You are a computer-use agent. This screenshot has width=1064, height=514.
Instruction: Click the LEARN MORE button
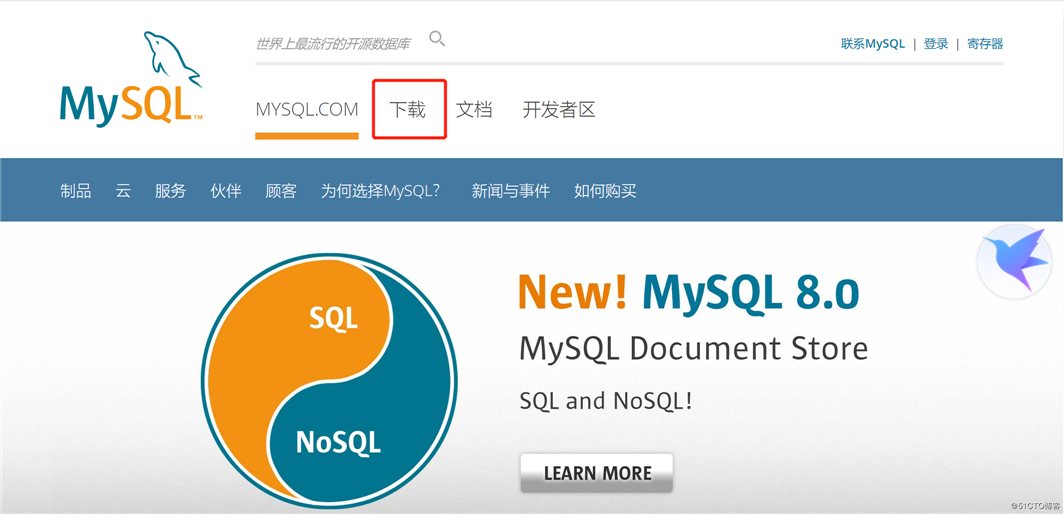coord(596,473)
